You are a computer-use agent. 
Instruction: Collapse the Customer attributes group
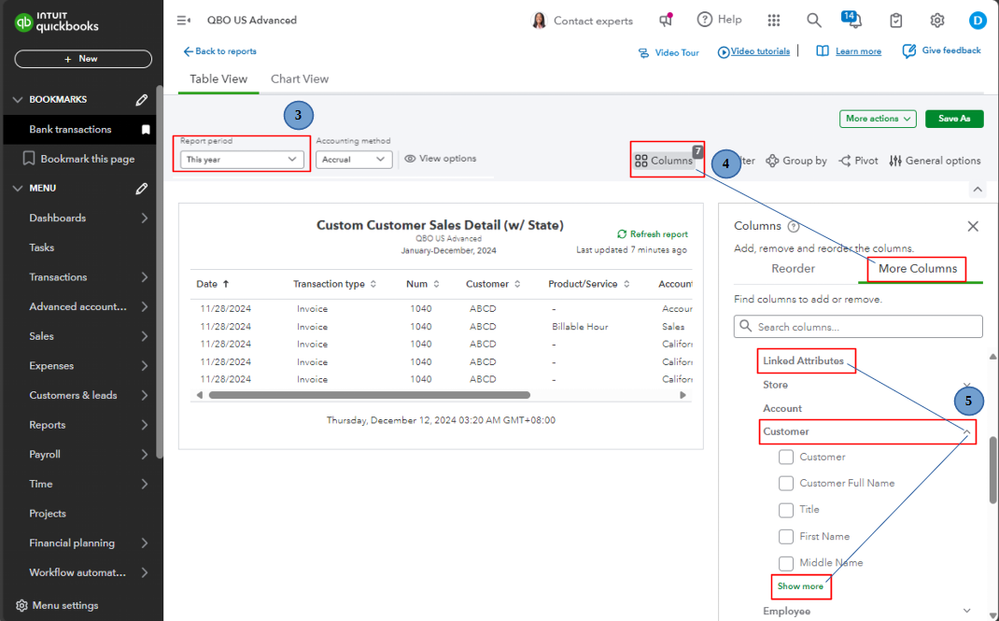pos(967,432)
